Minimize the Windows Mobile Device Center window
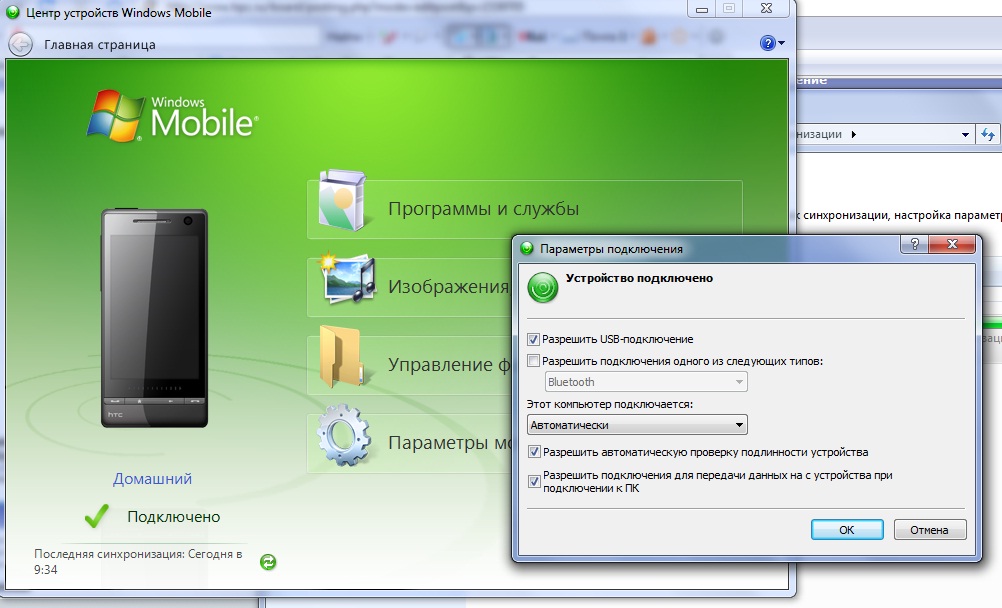Image resolution: width=1002 pixels, height=608 pixels. [702, 9]
